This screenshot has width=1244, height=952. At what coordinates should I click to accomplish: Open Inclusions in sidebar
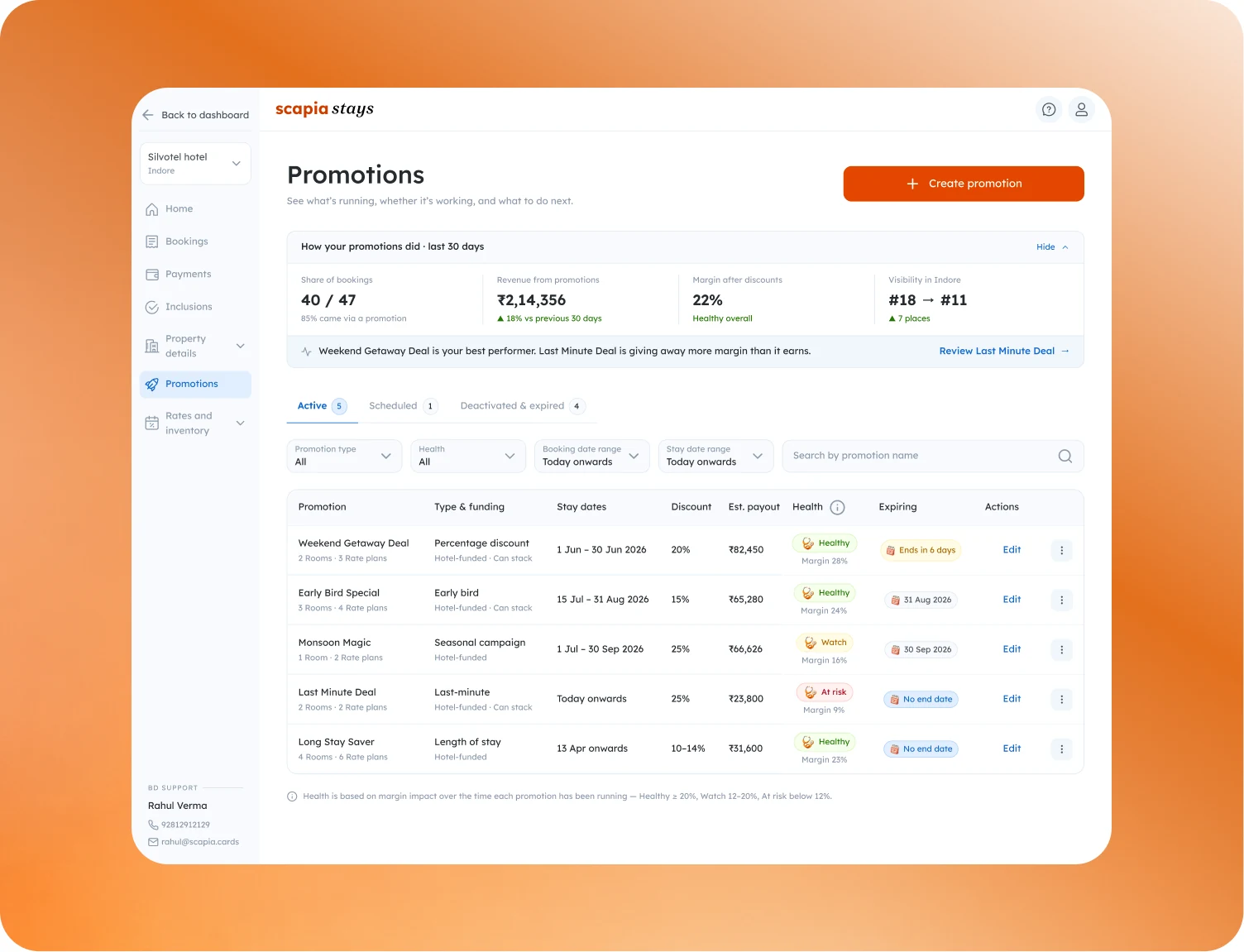coord(195,307)
